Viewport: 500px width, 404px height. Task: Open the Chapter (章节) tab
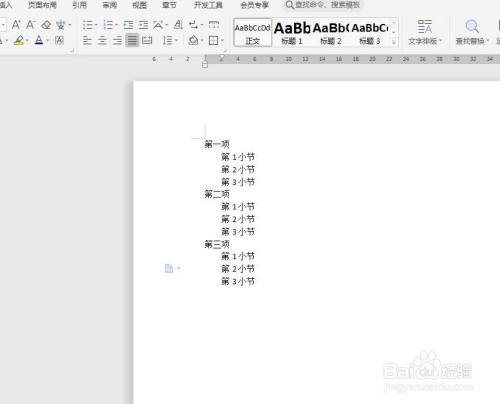tap(169, 5)
